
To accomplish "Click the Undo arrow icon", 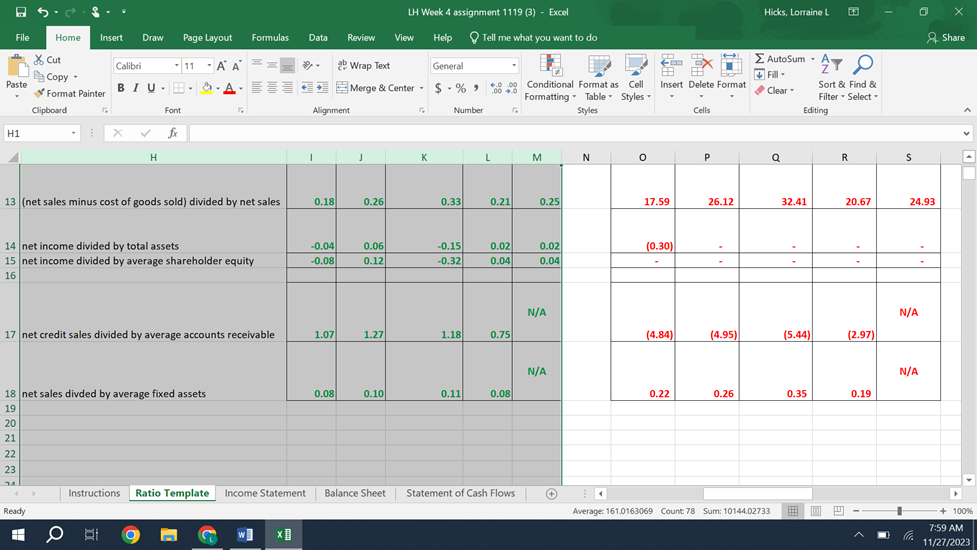I will (42, 12).
